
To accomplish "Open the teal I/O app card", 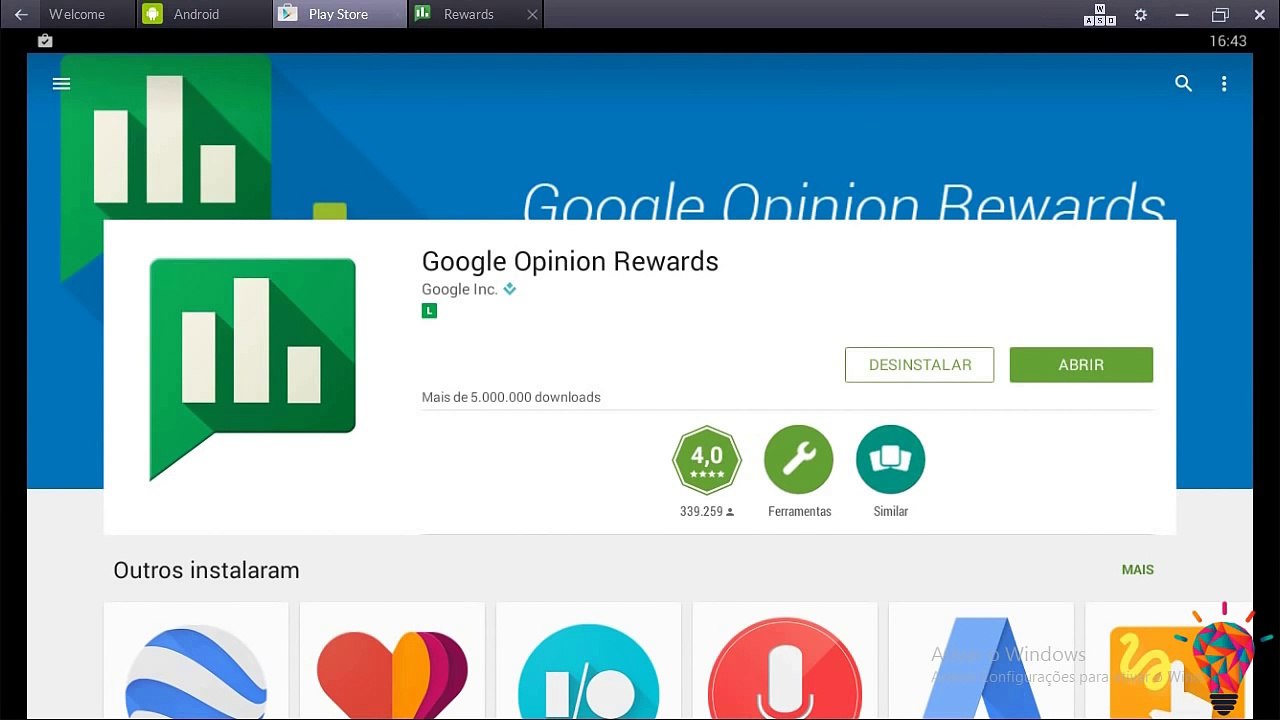I will point(588,660).
